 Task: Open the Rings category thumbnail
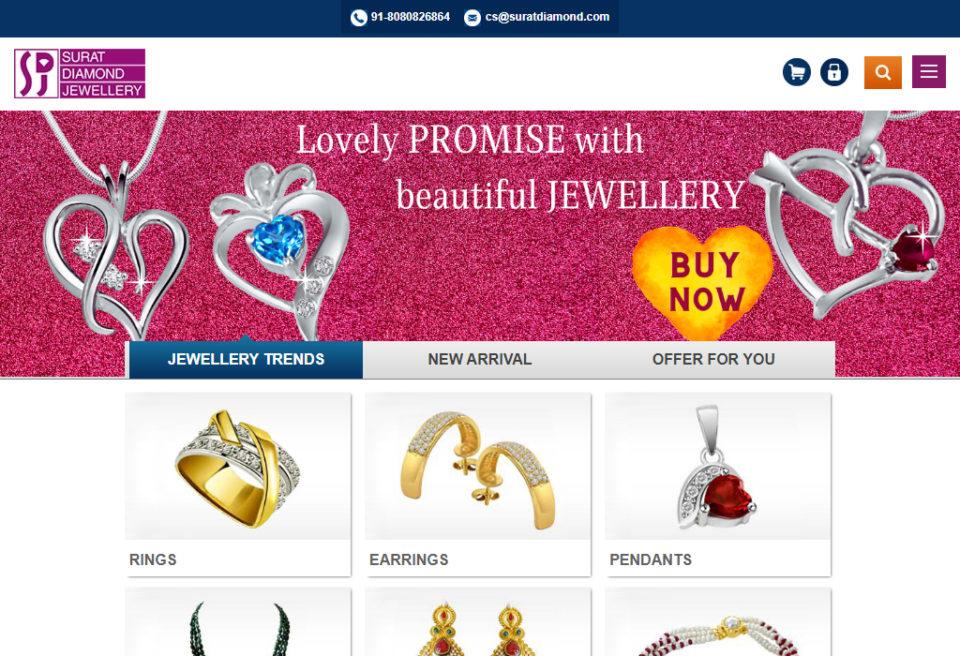[x=239, y=467]
